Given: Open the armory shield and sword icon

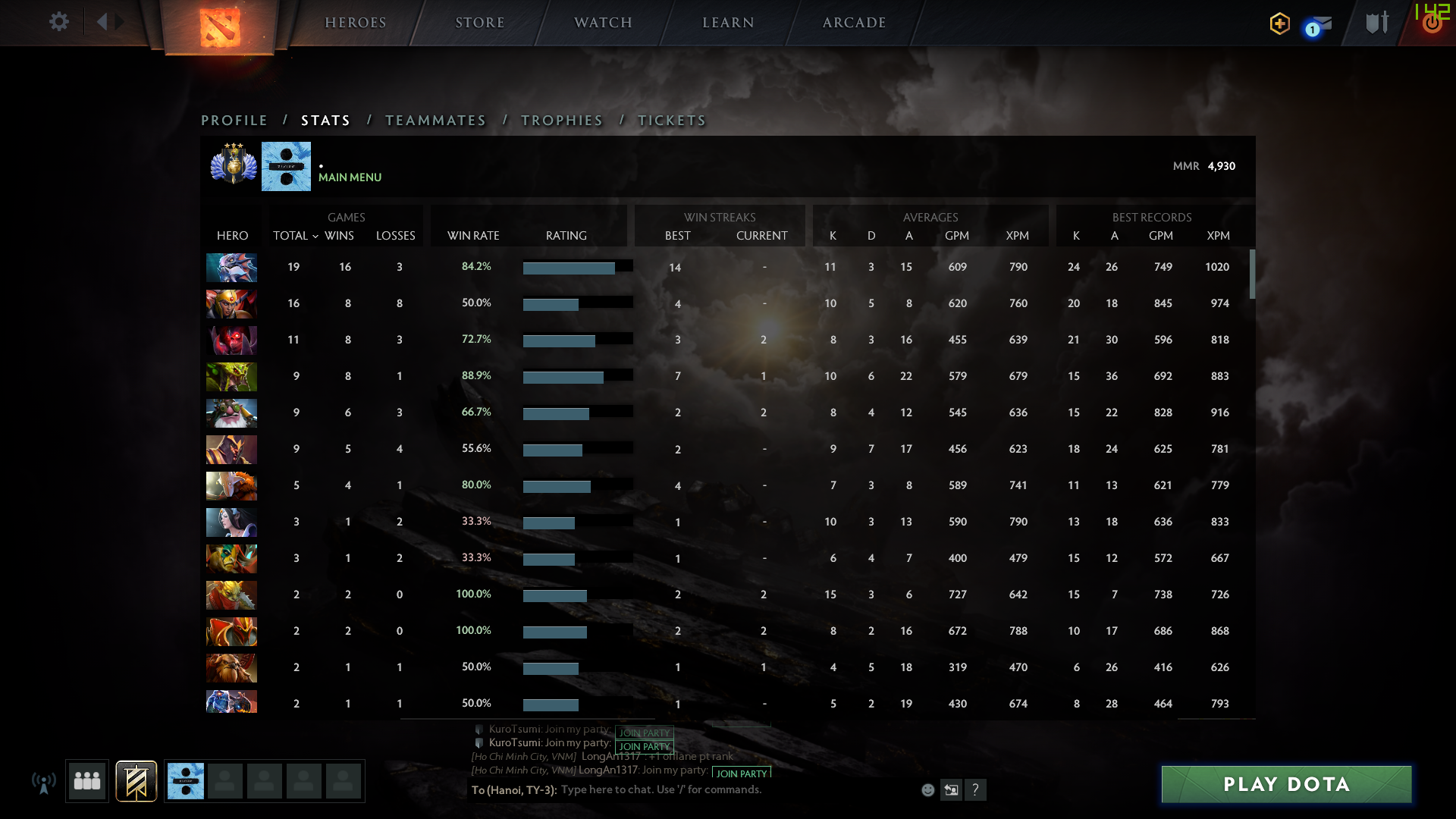Looking at the screenshot, I should (1377, 23).
